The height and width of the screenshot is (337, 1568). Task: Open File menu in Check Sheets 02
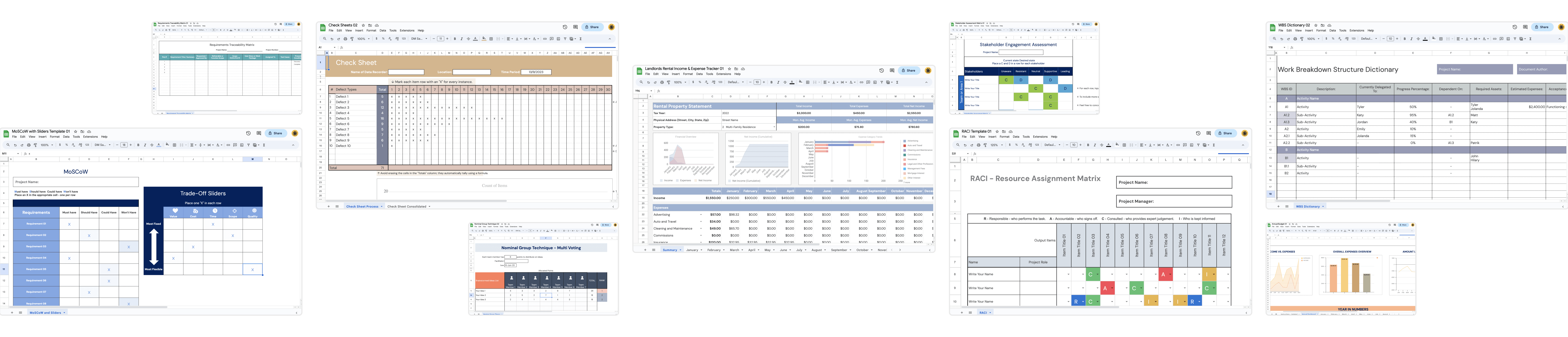pos(331,30)
